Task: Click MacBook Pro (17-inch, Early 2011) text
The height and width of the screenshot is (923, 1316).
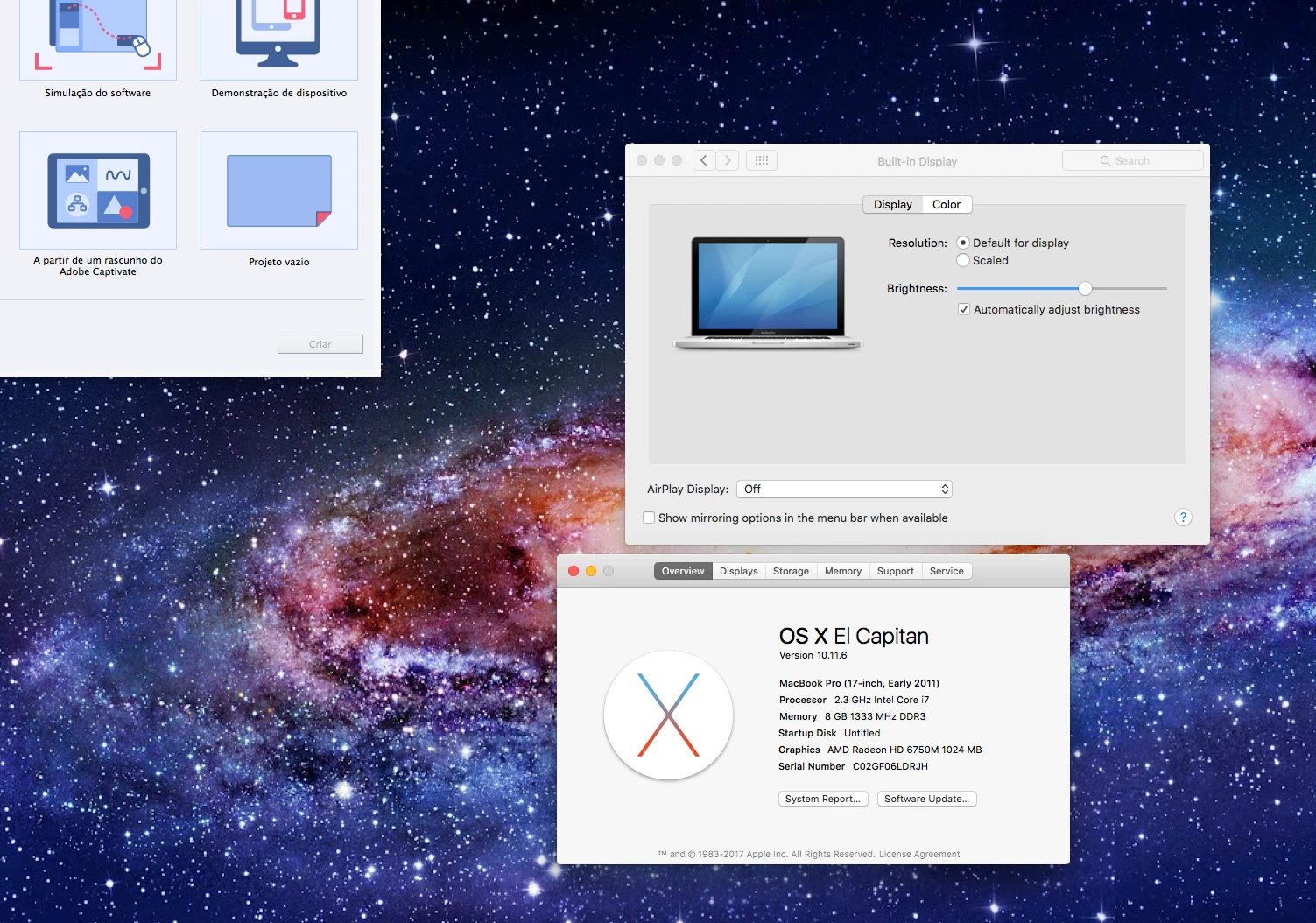Action: tap(859, 683)
